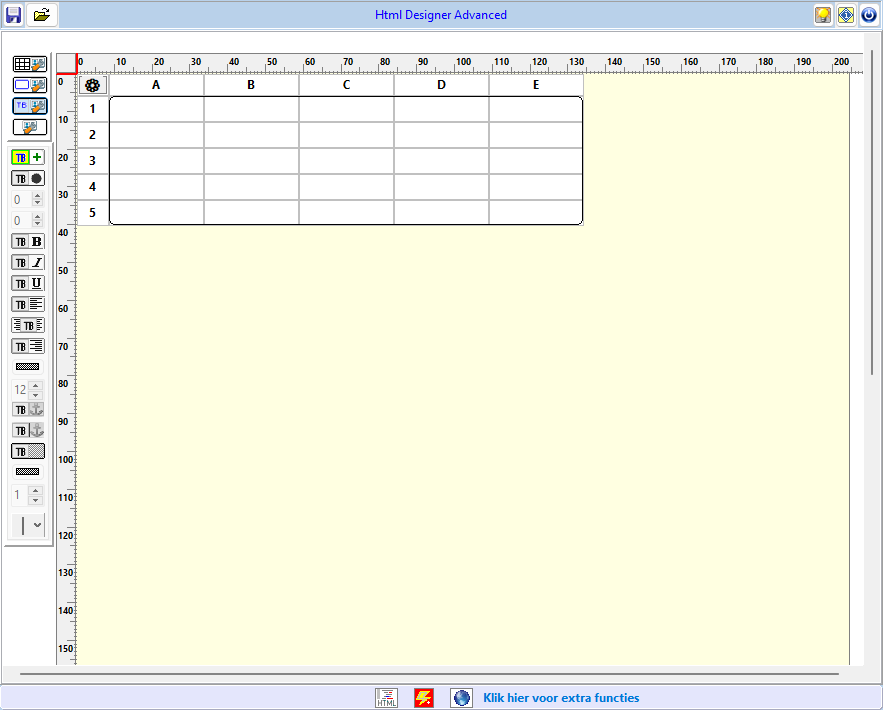Align text box content right
This screenshot has width=883, height=710.
[28, 346]
